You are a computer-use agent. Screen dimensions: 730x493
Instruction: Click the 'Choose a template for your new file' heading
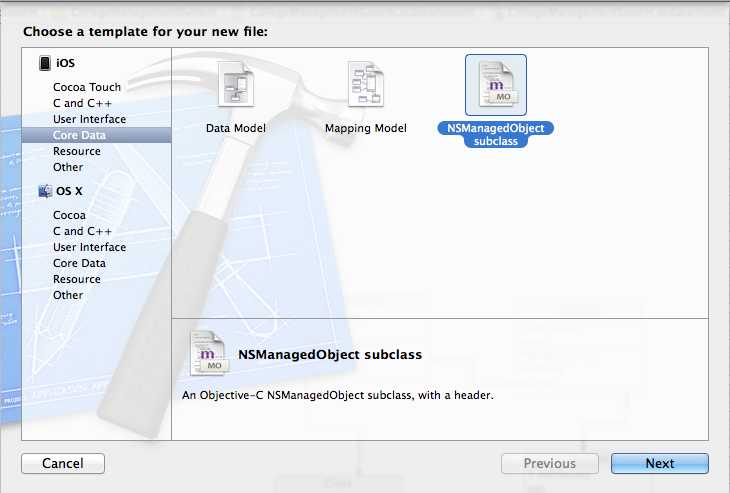(145, 32)
